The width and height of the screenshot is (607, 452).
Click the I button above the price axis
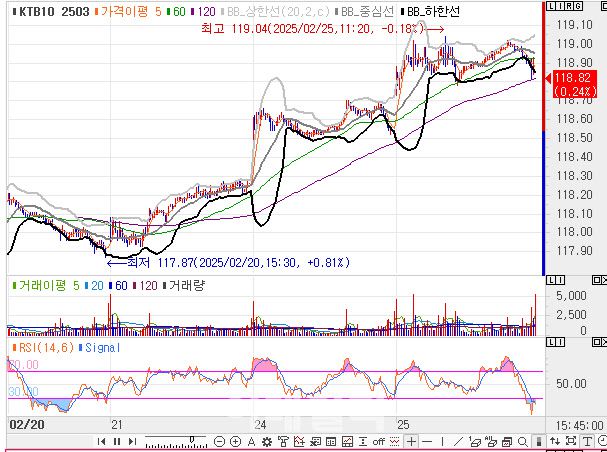pyautogui.click(x=559, y=7)
